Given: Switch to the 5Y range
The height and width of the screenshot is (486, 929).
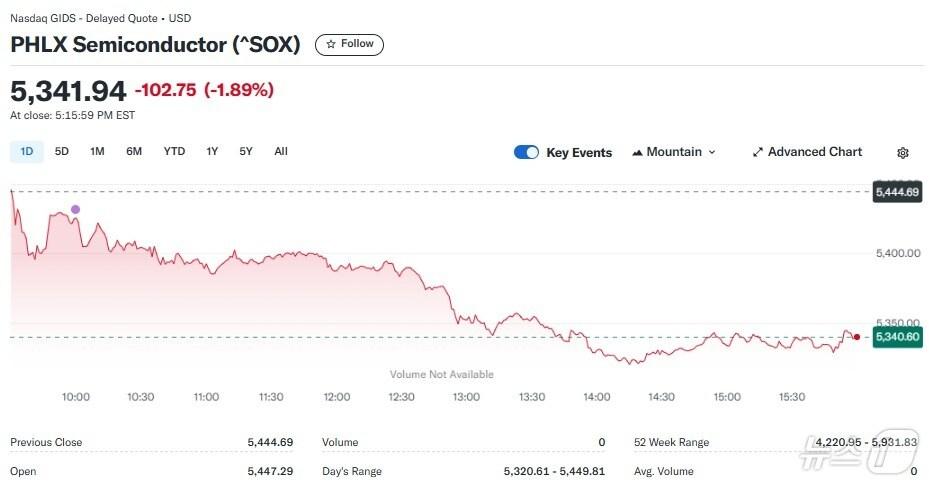Looking at the screenshot, I should pos(246,152).
